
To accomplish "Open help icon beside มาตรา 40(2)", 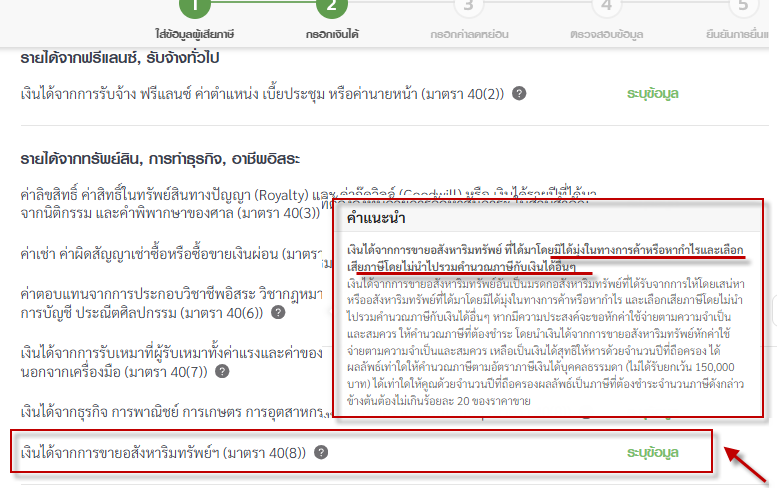I will (x=519, y=93).
